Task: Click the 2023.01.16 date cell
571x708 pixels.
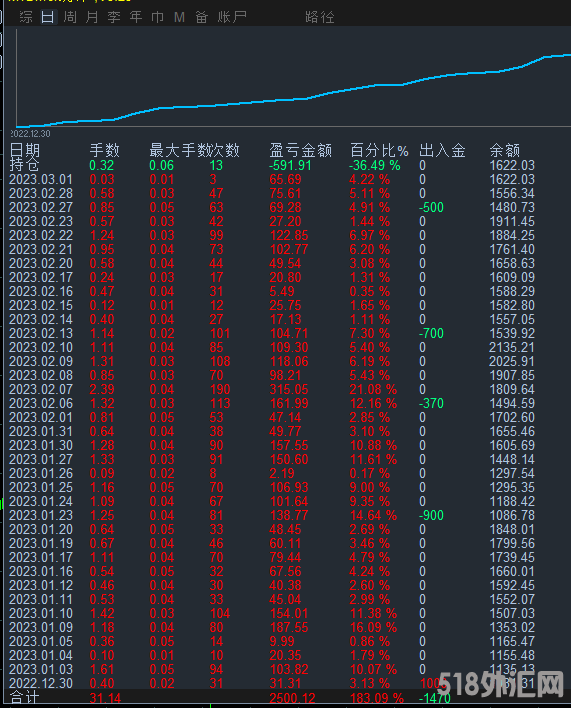Action: pyautogui.click(x=41, y=571)
